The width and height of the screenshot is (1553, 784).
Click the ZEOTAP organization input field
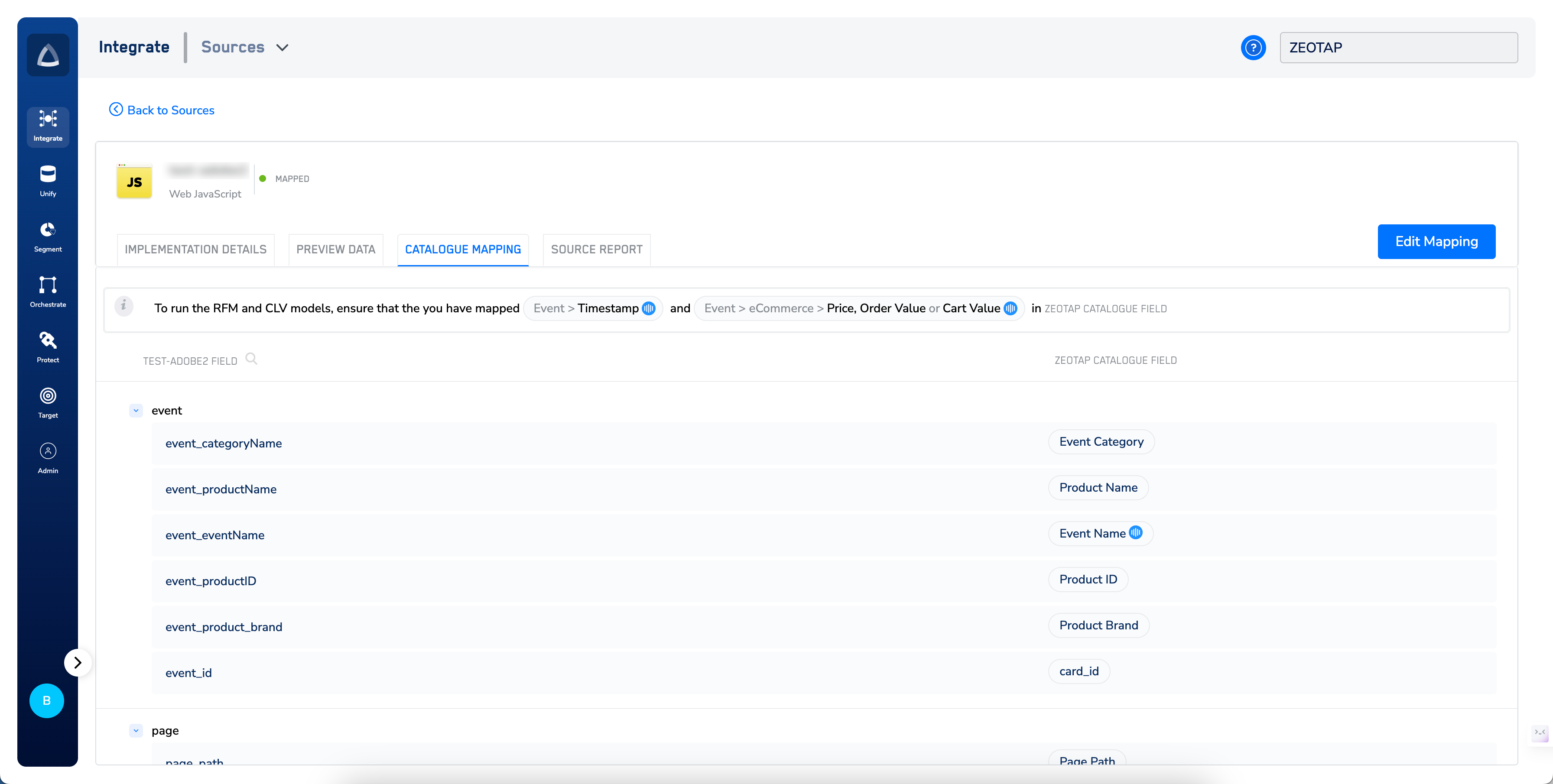1398,48
